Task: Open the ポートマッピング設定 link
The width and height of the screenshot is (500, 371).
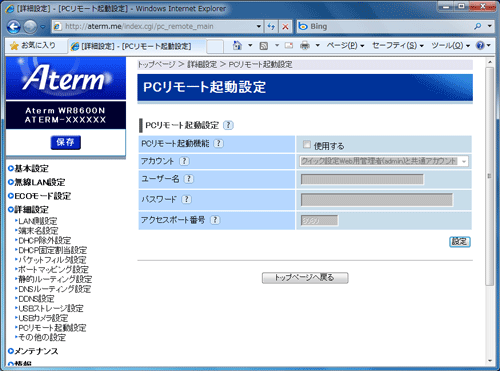Action: click(x=53, y=269)
